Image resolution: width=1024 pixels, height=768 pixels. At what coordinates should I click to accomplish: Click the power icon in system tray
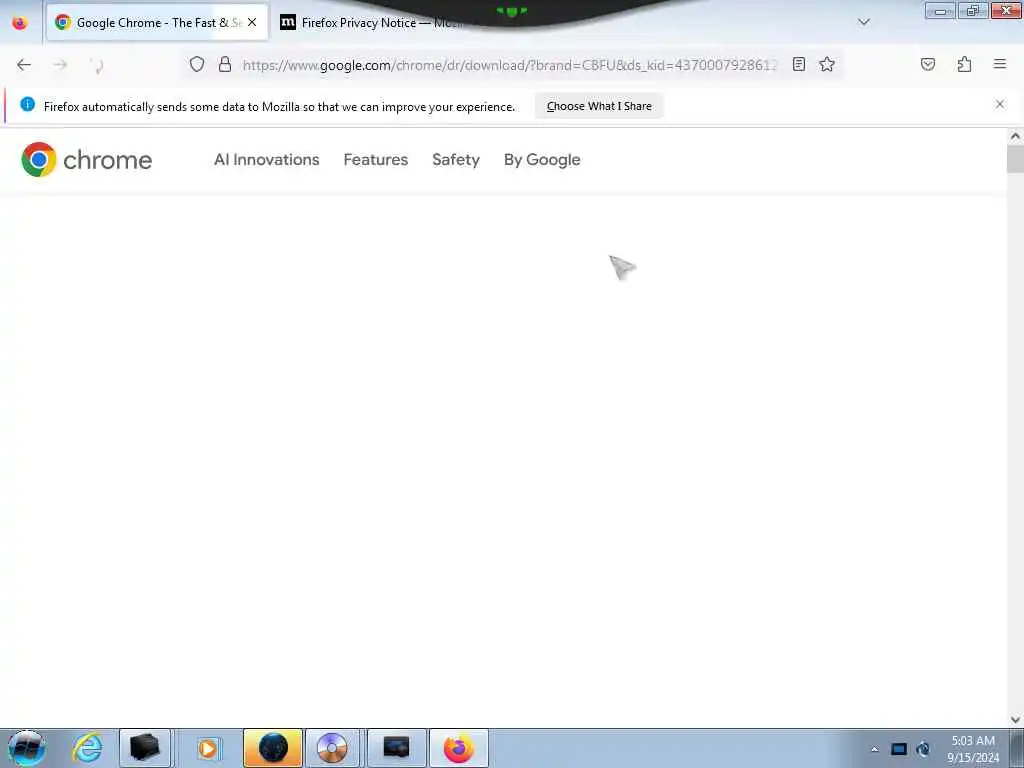click(923, 749)
